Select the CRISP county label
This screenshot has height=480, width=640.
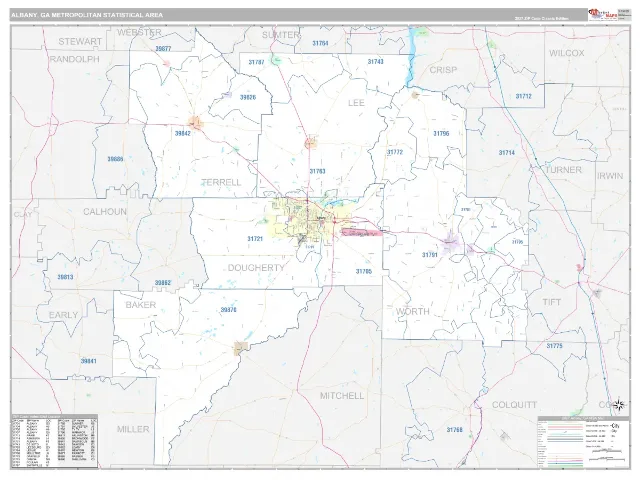443,70
